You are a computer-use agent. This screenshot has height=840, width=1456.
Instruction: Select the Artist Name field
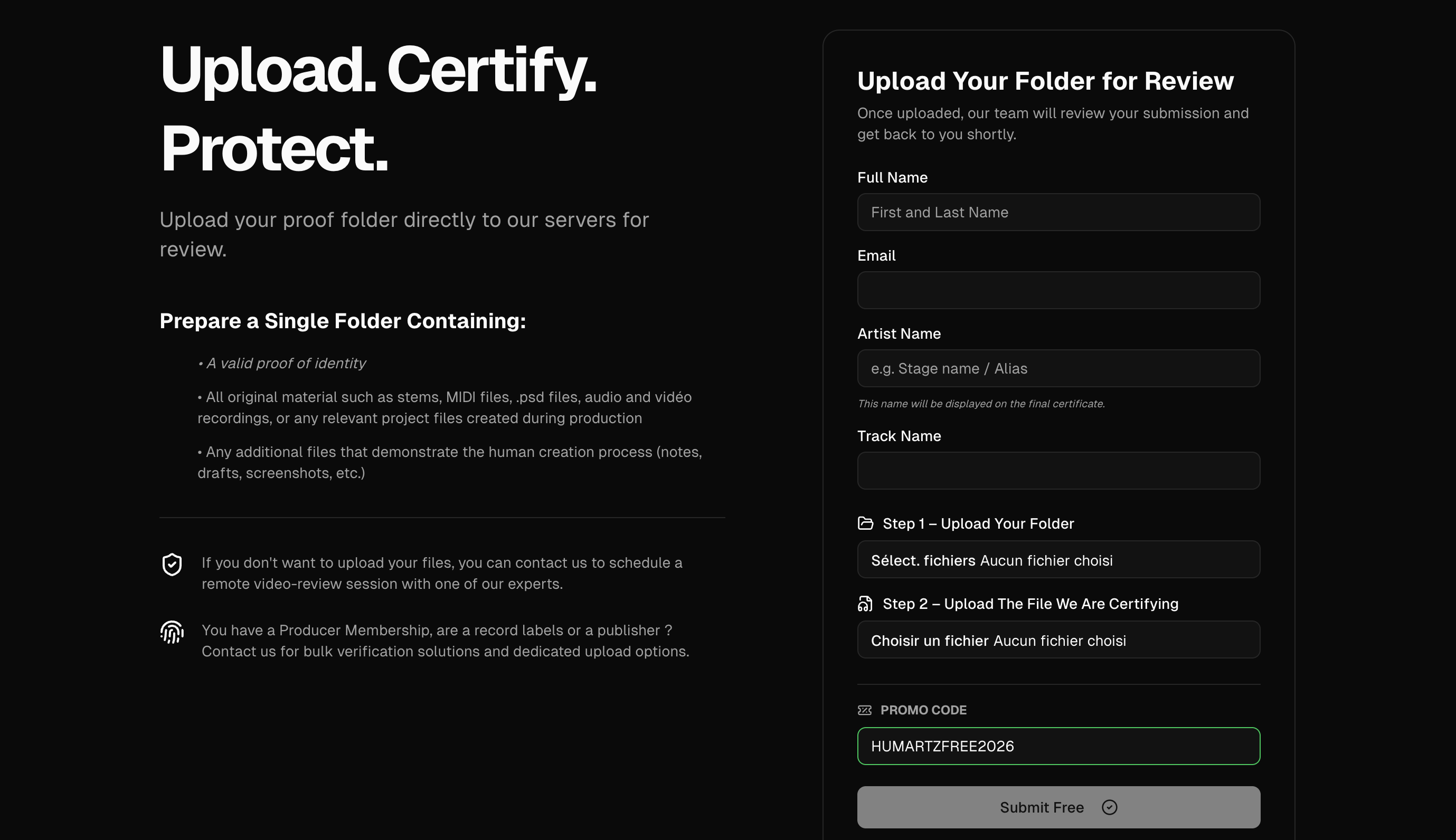coord(1058,368)
